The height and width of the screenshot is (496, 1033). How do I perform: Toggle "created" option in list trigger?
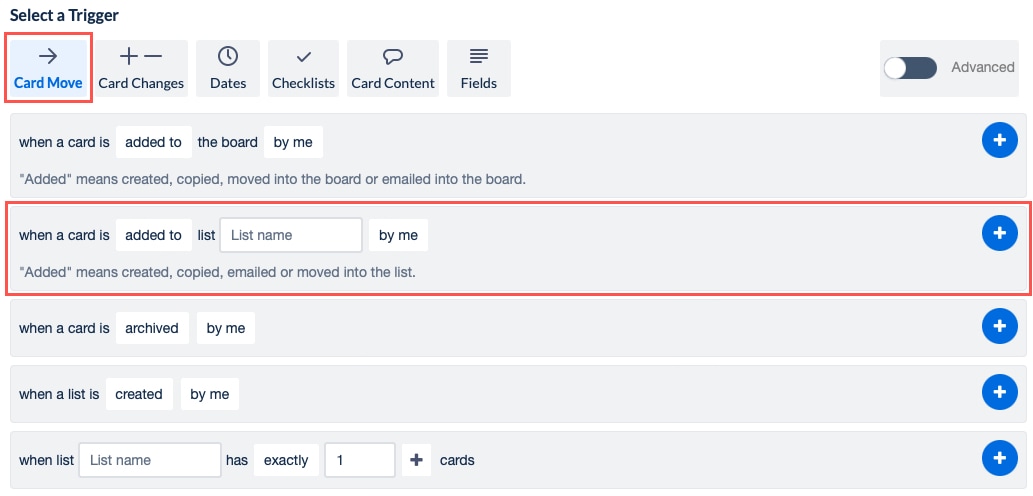139,394
